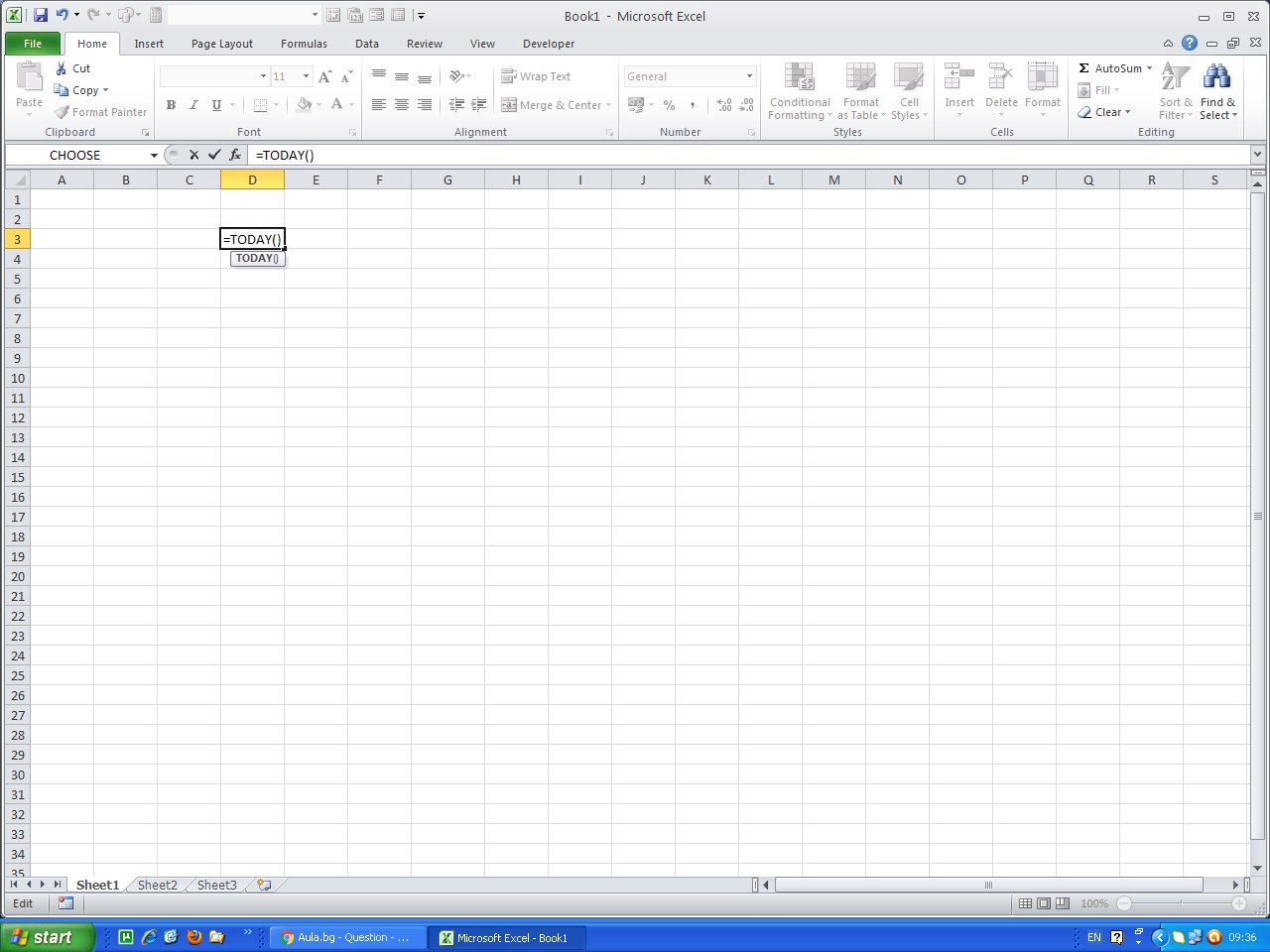Viewport: 1270px width, 952px height.
Task: Click the macro record icon in status bar
Action: [x=65, y=903]
